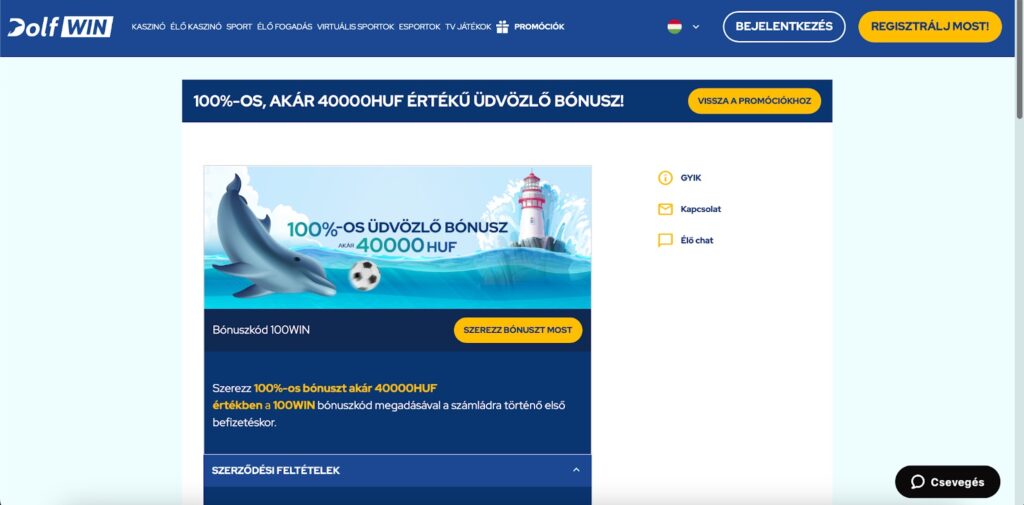Click Regisztrálj Most! button
The width and height of the screenshot is (1024, 505).
pyautogui.click(x=930, y=27)
